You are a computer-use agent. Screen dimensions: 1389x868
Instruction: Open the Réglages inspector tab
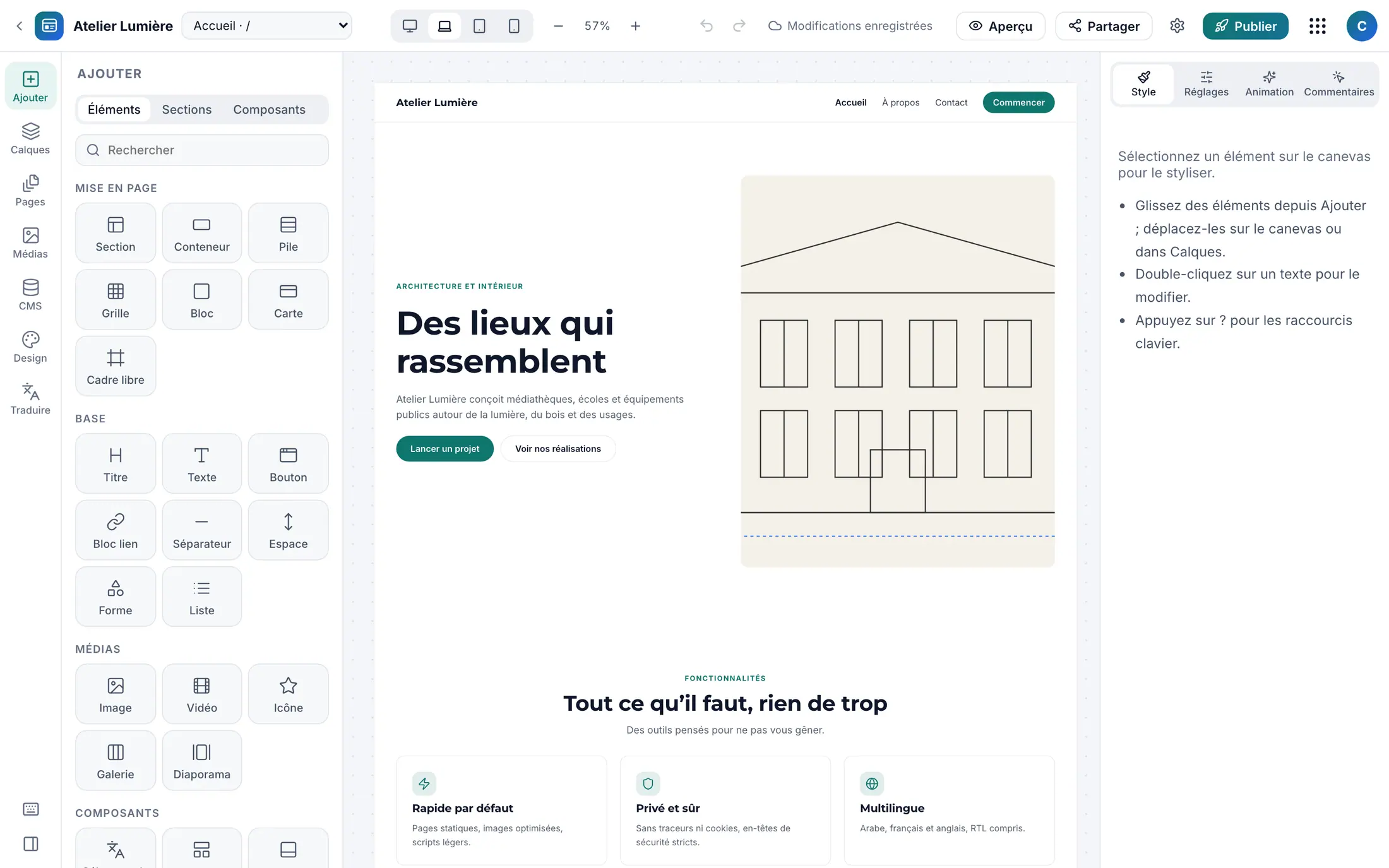(x=1206, y=84)
